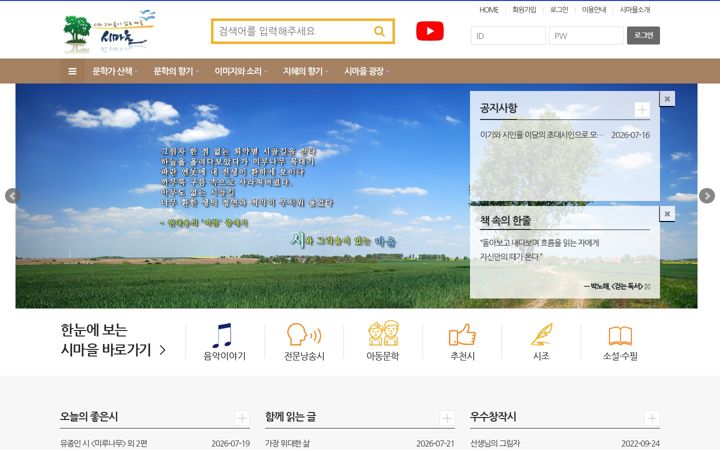Expand 문학가 산책 menu

coord(114,71)
